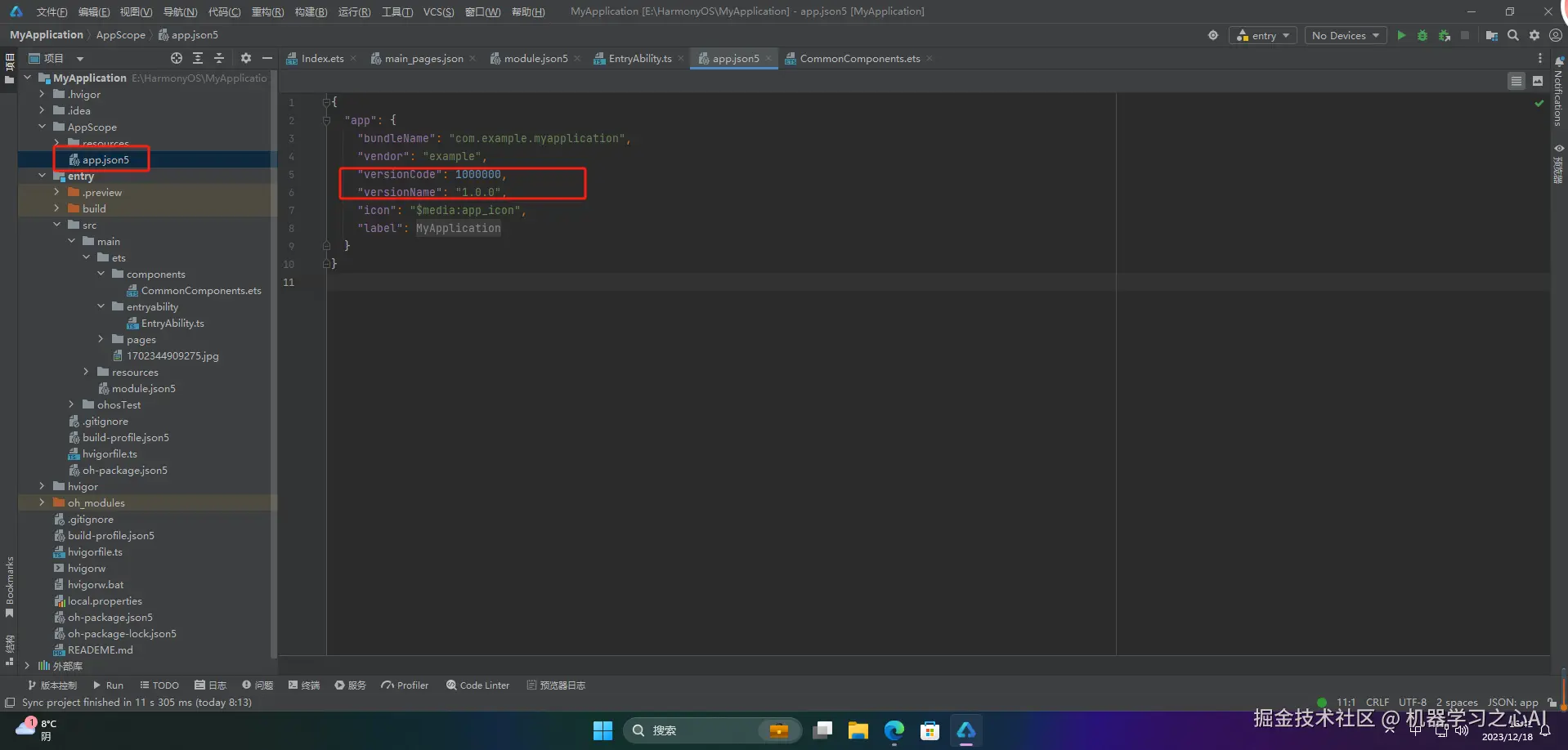
Task: Open Microsoft Store from the taskbar
Action: click(930, 730)
